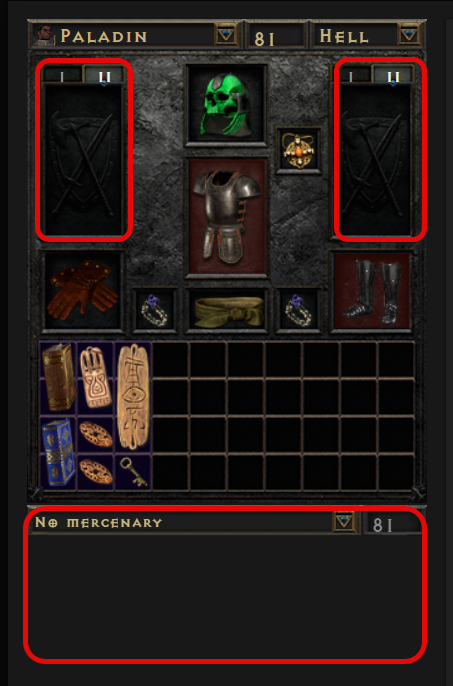The image size is (453, 686).
Task: Select the blue tome in inventory
Action: [58, 453]
